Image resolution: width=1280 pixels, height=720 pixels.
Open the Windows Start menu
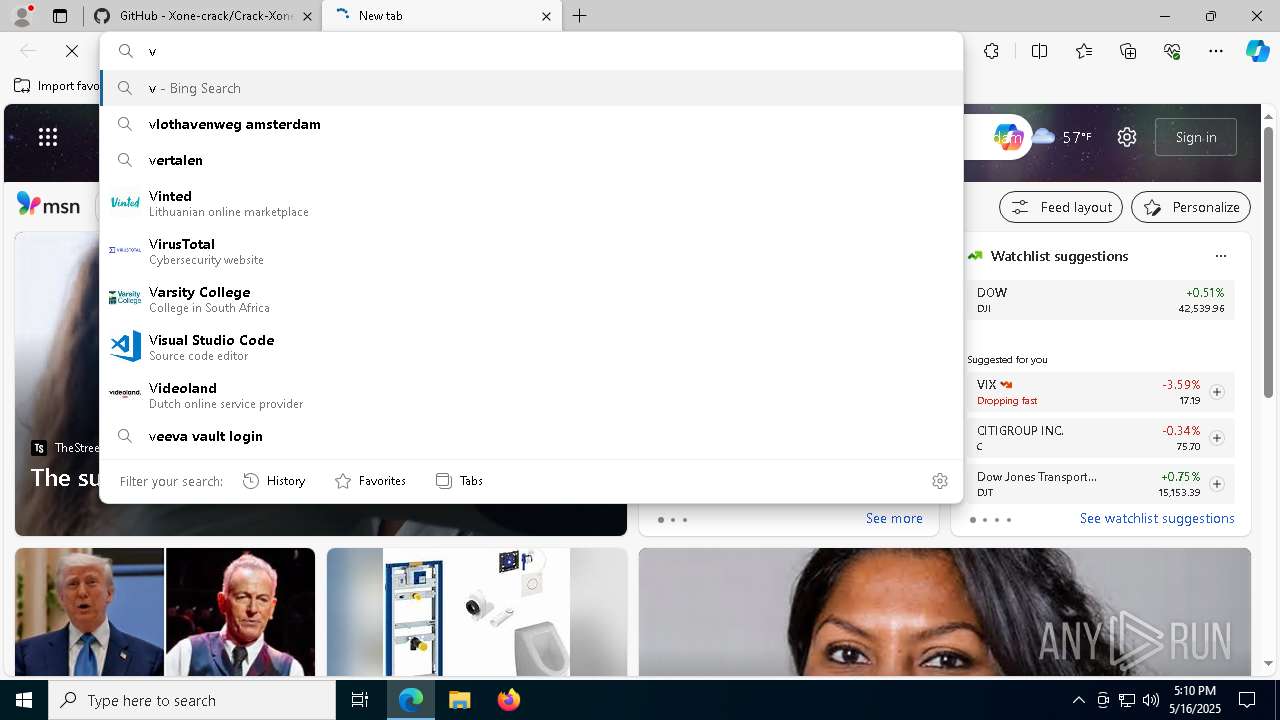24,700
